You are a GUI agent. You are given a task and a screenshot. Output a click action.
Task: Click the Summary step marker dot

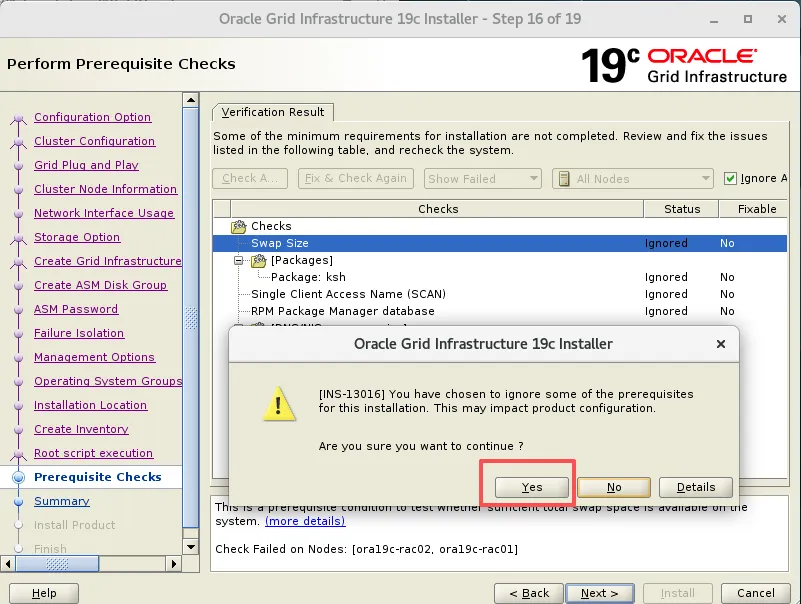click(18, 502)
